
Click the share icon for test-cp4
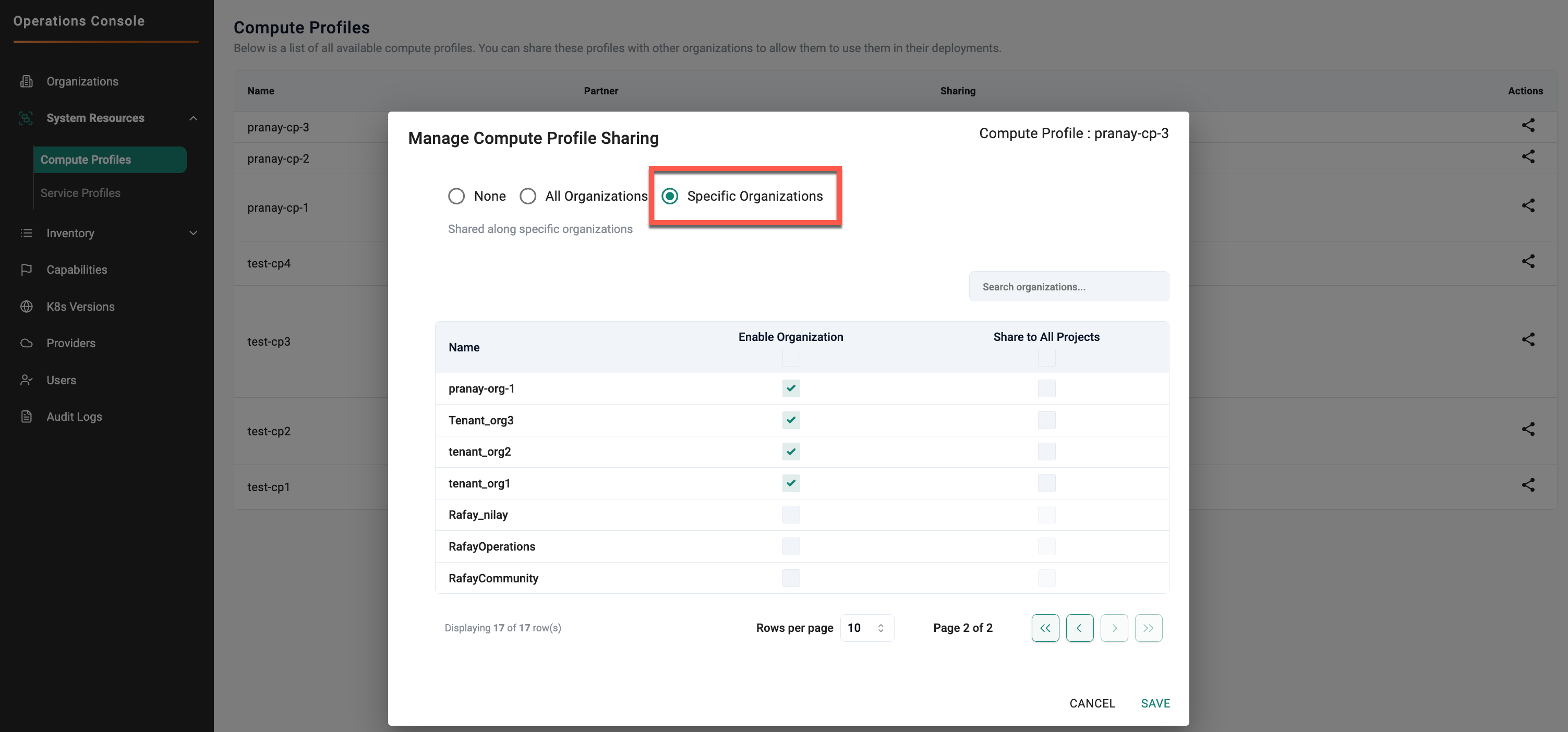pyautogui.click(x=1528, y=261)
